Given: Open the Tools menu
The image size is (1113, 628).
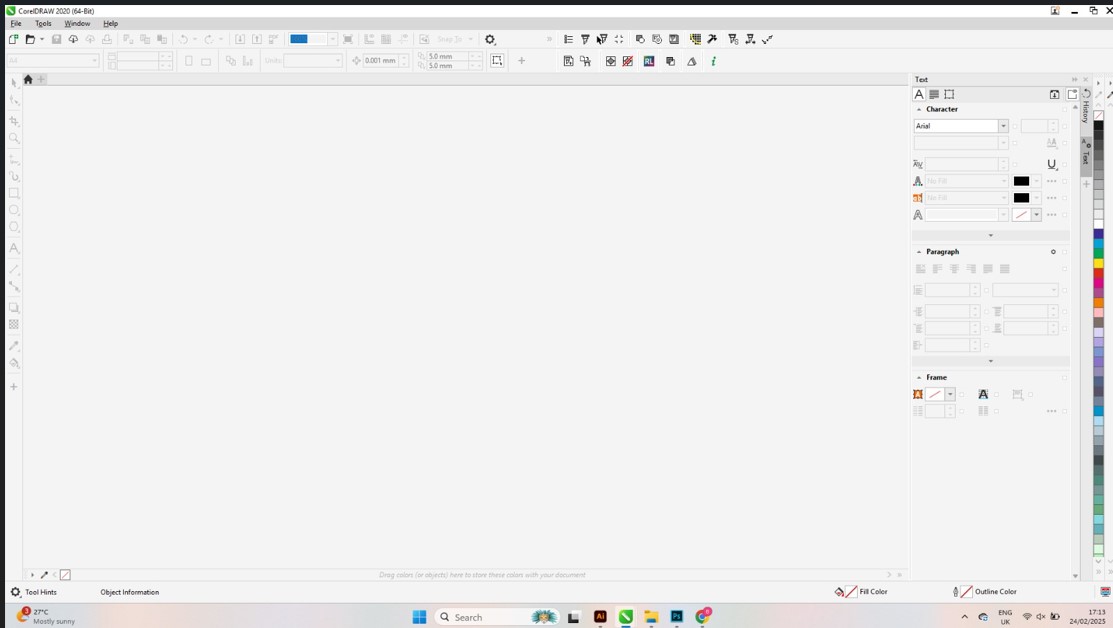Looking at the screenshot, I should (43, 23).
